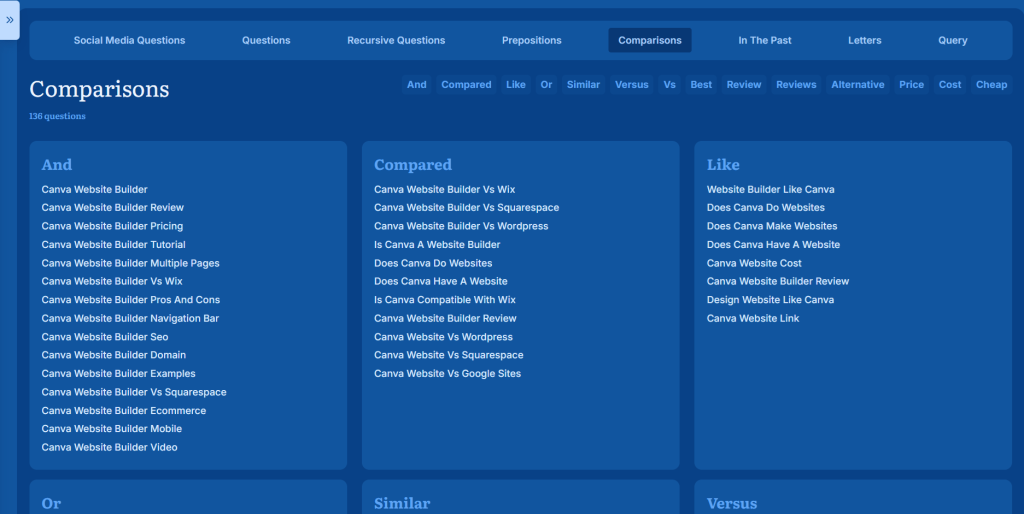
Task: Open Canva Website Vs Wordpress
Action: point(443,337)
